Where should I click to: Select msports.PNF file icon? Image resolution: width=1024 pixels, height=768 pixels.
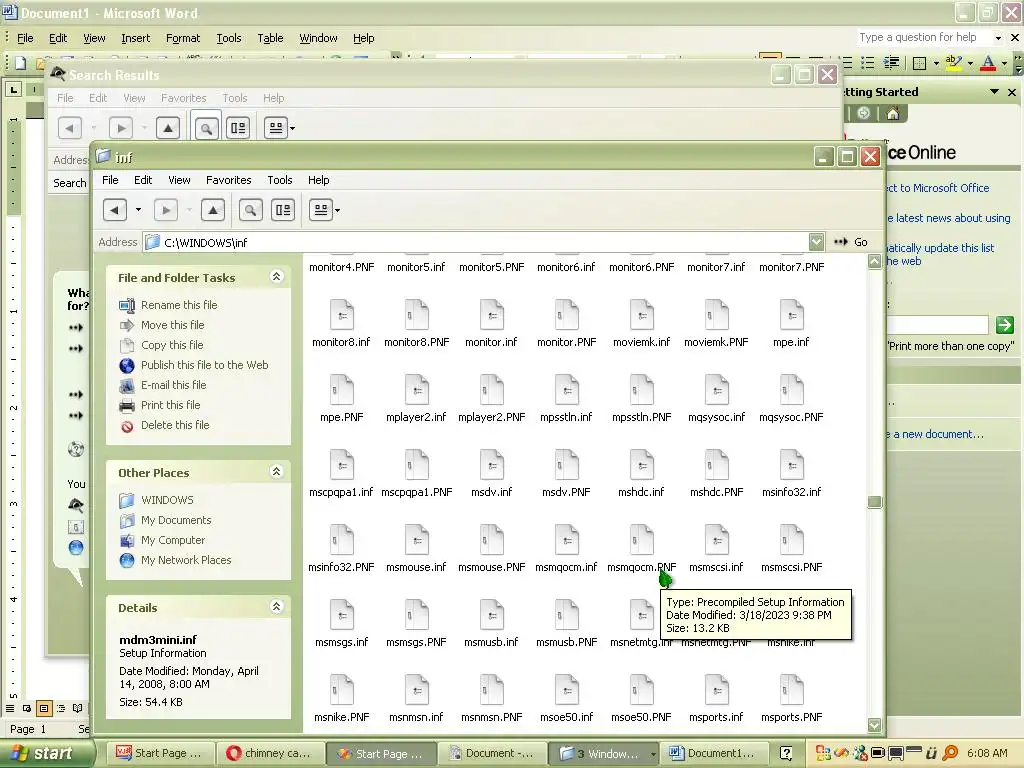pos(792,691)
